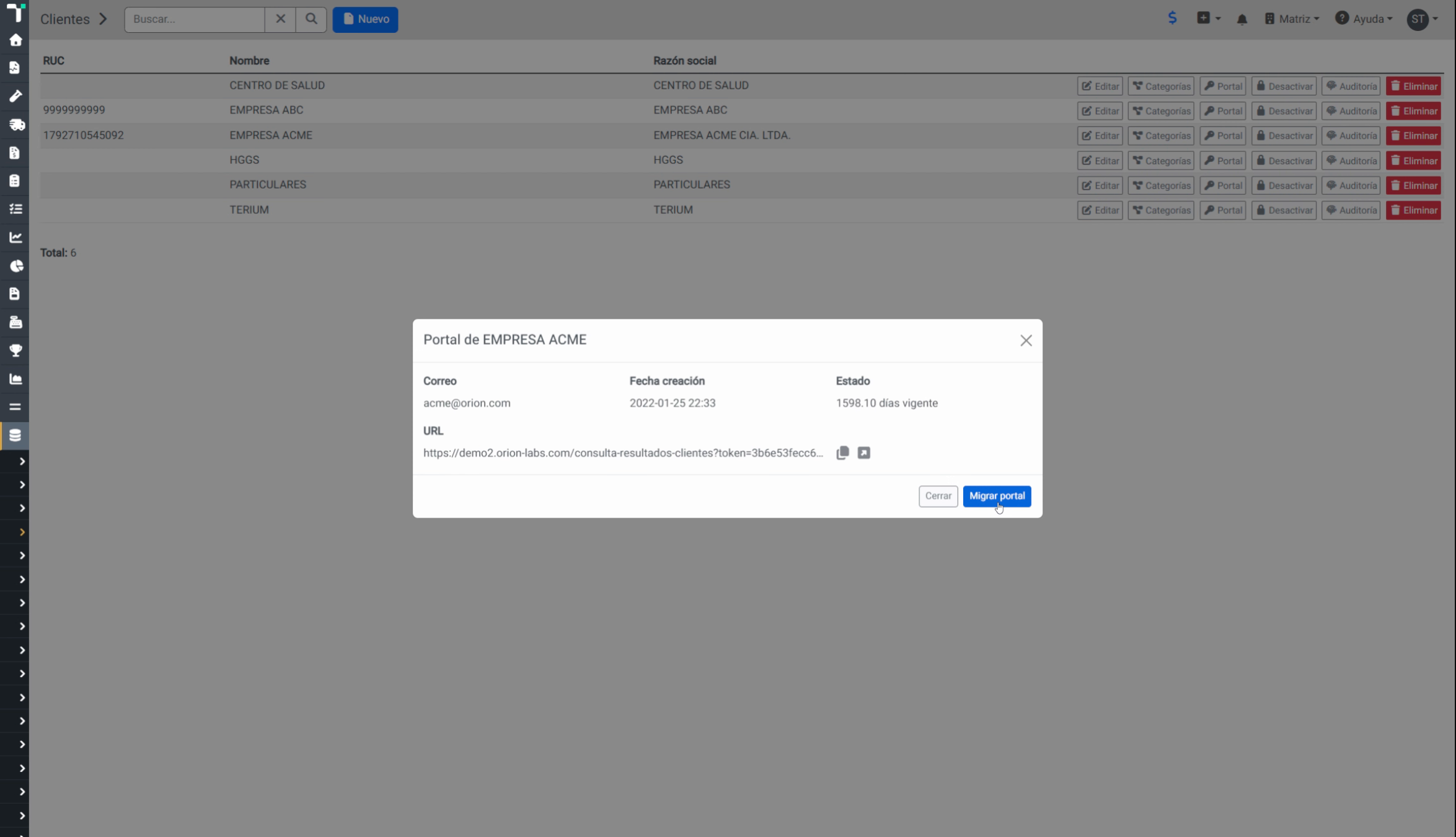Open Portal for EMPRESA ACME row

[x=1222, y=136]
